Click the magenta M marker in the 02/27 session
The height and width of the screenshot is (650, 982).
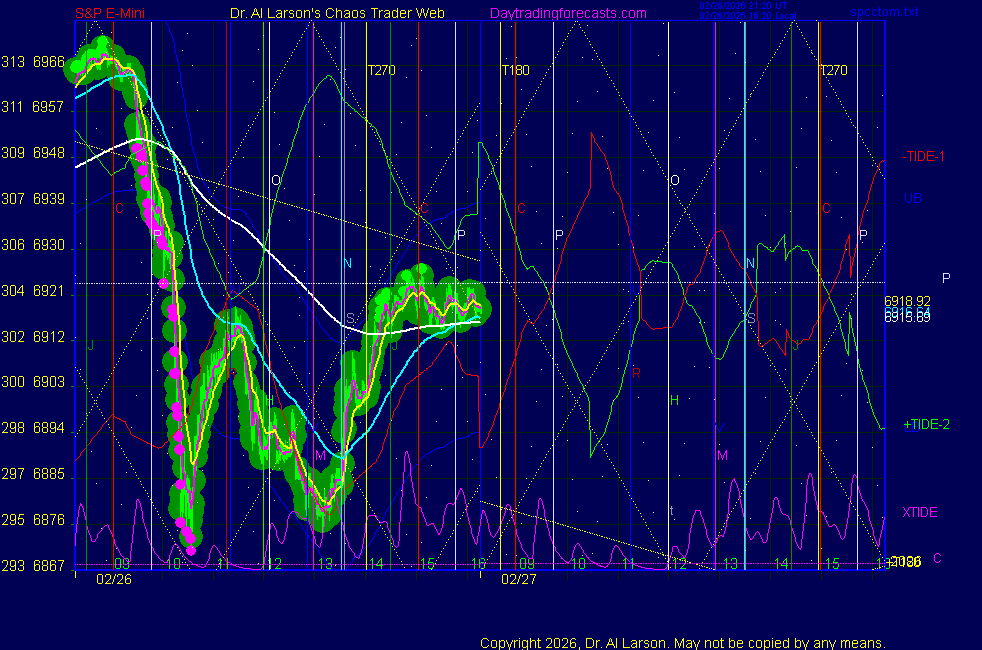pos(722,455)
